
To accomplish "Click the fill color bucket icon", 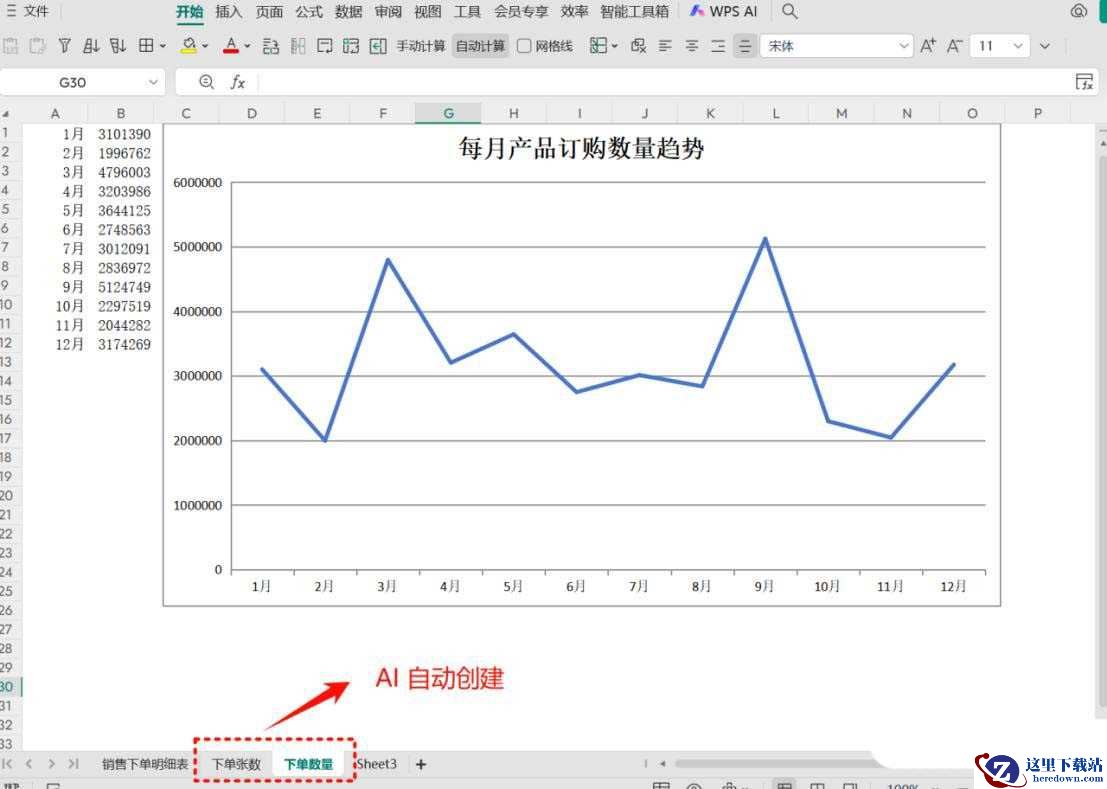I will 189,46.
